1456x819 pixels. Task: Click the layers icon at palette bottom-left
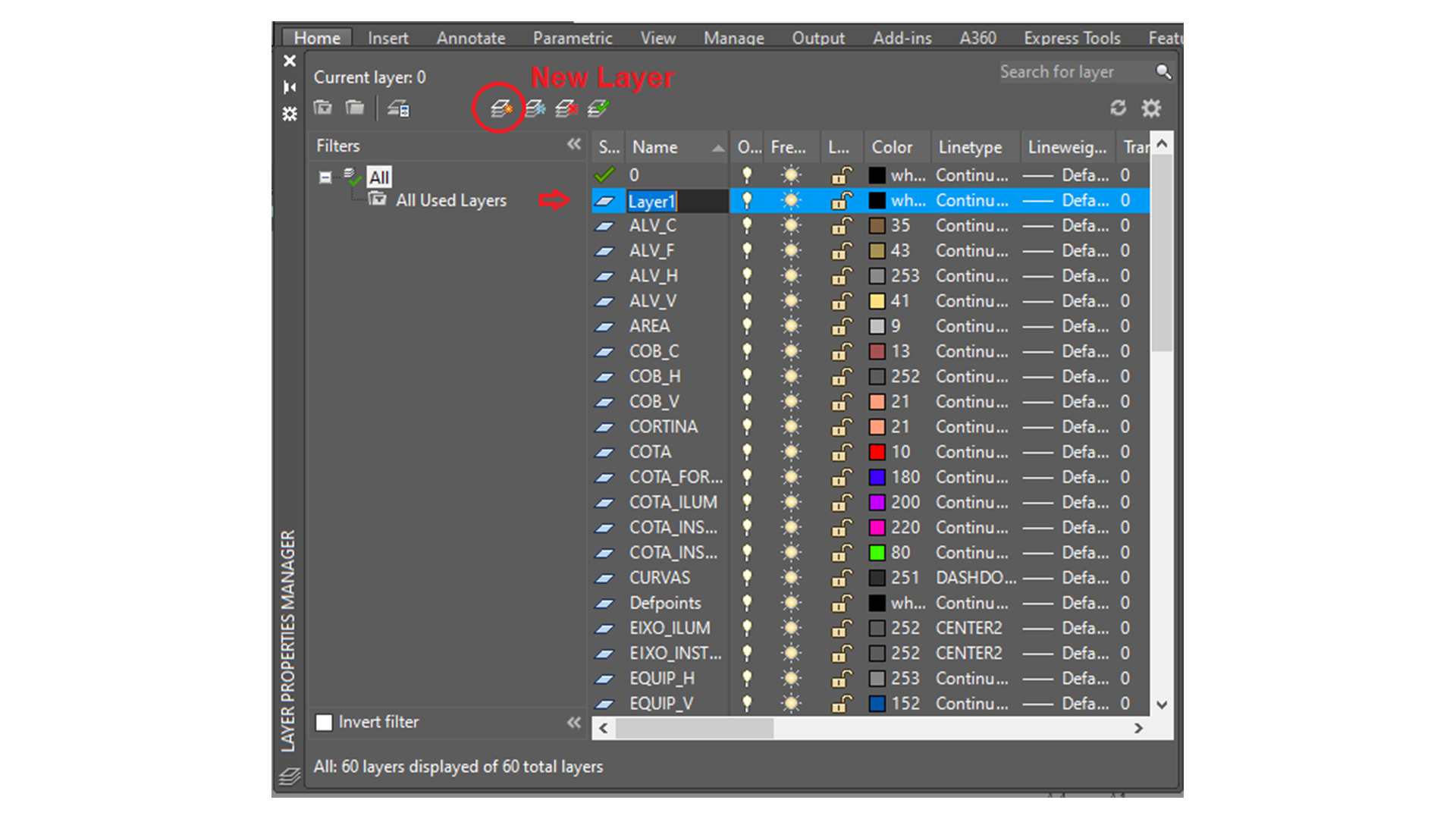click(x=290, y=776)
